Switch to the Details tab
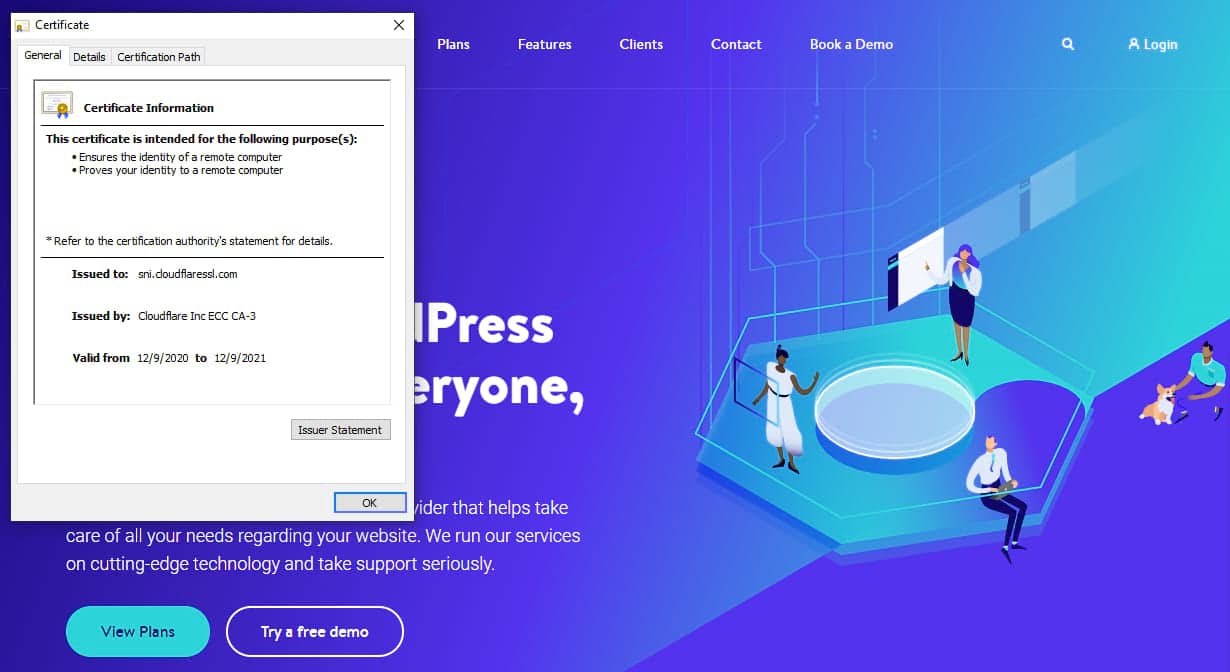 coord(89,57)
